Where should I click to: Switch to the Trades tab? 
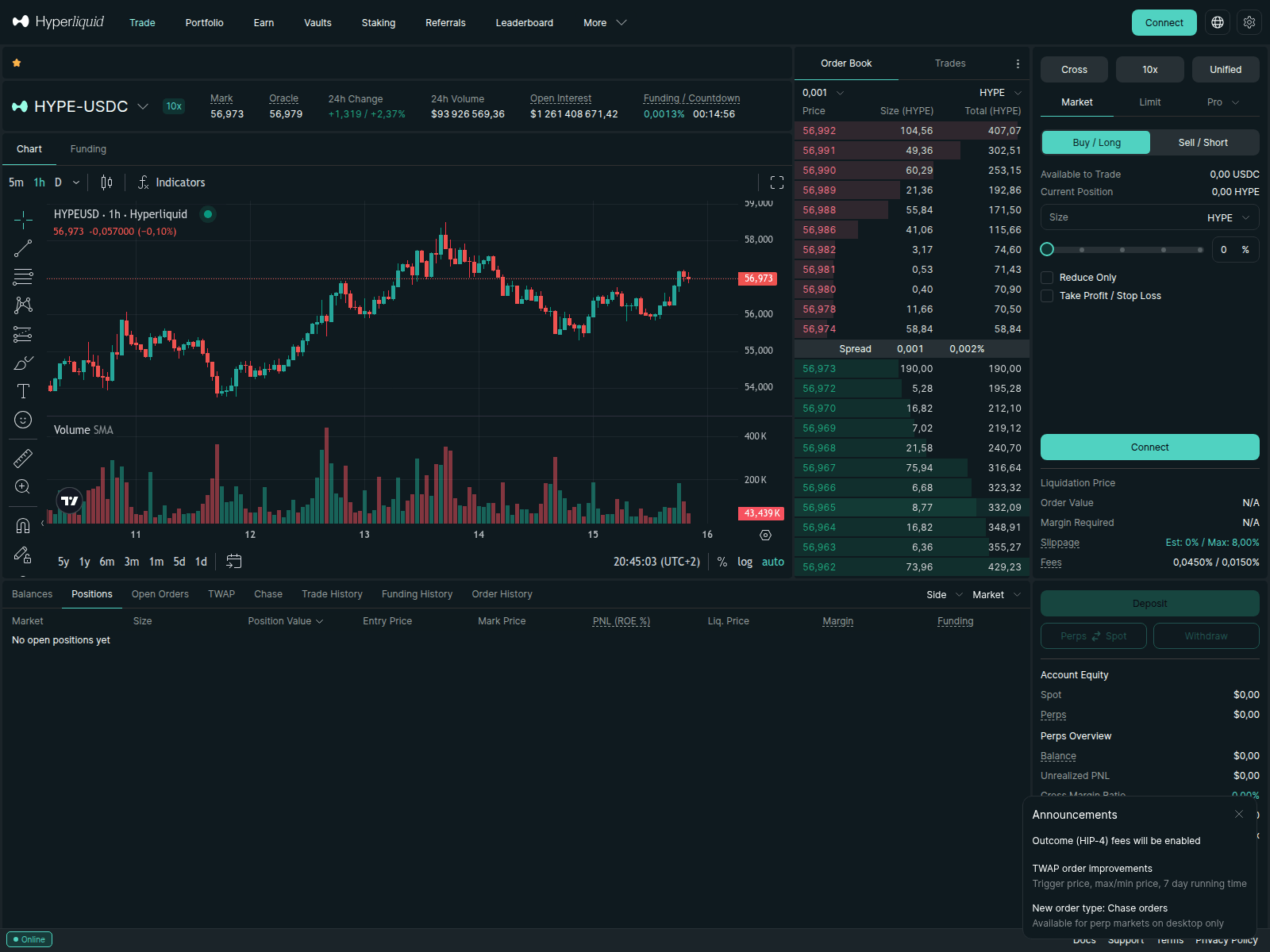950,63
